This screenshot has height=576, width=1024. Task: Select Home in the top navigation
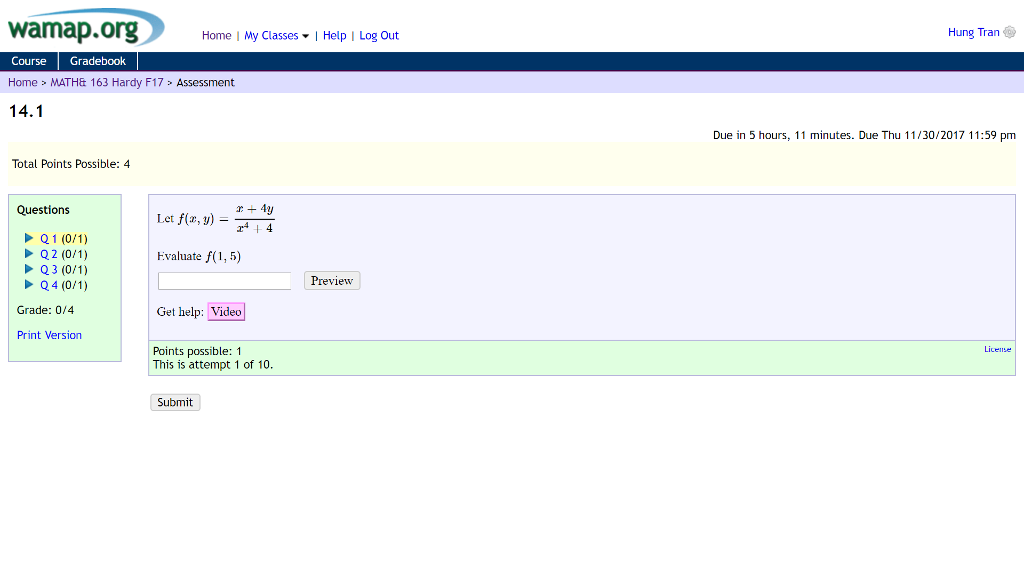(216, 35)
